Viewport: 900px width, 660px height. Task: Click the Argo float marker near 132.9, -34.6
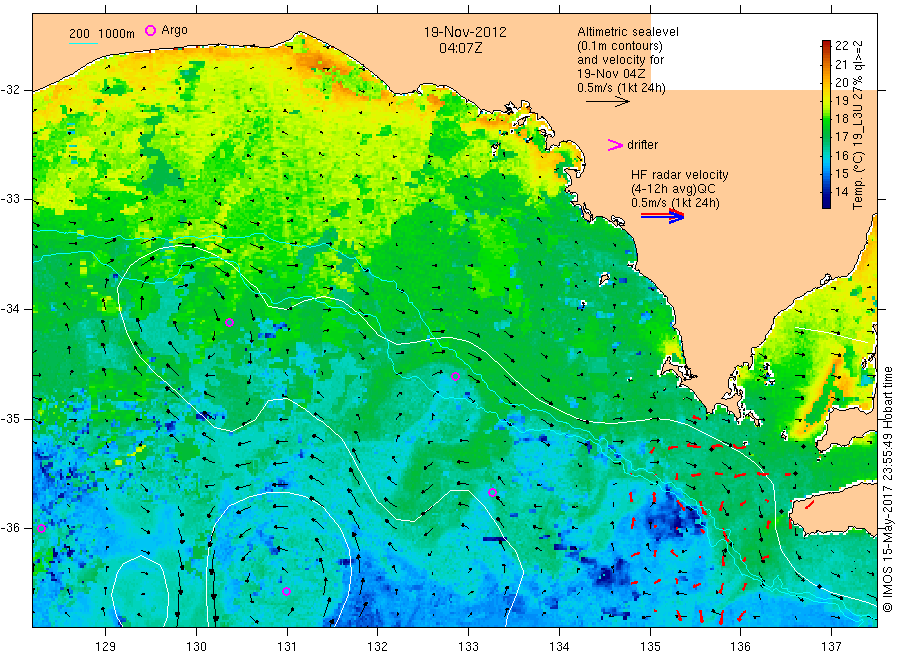(x=456, y=376)
